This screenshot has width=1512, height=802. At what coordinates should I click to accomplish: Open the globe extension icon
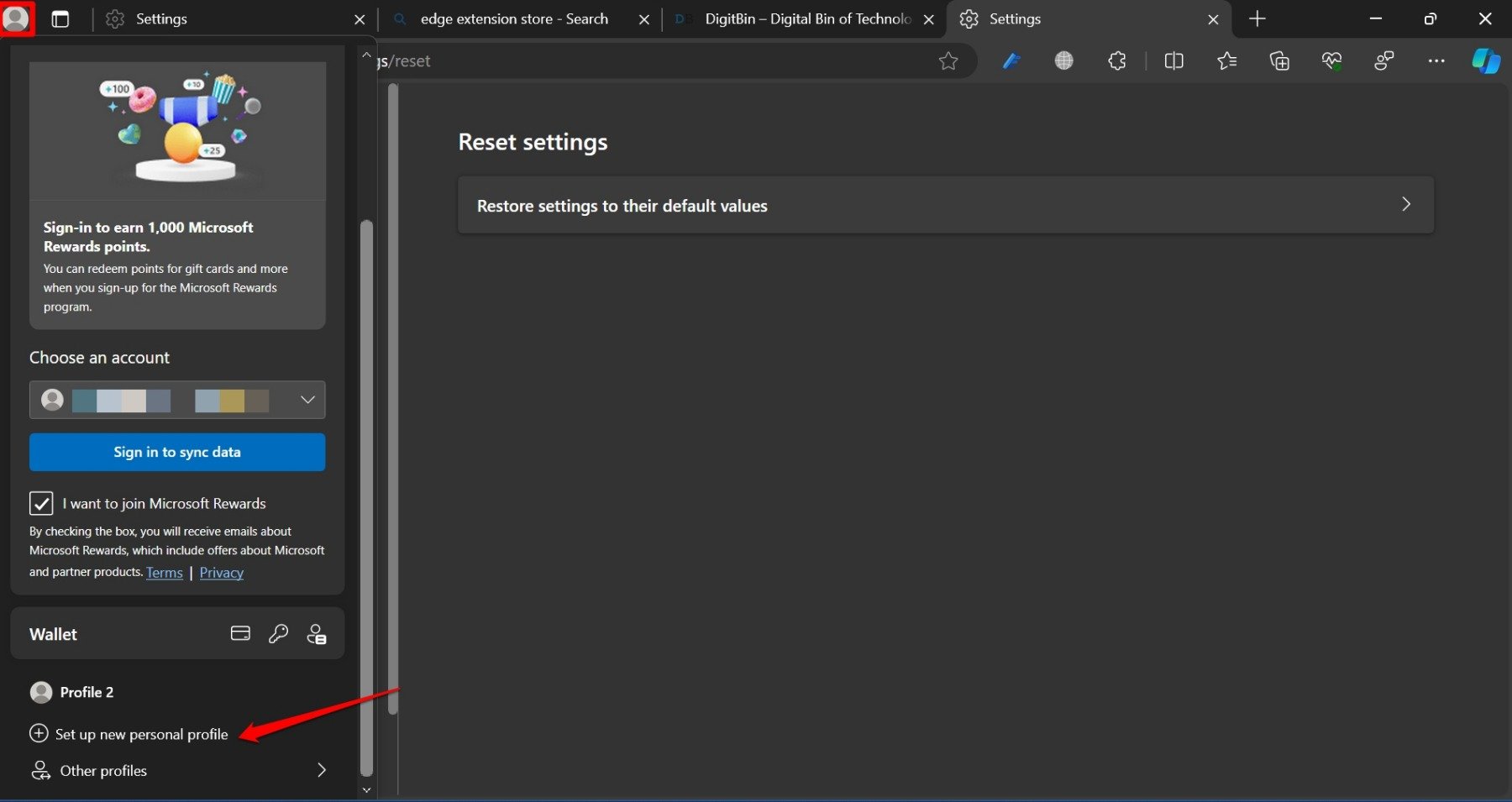click(1063, 60)
